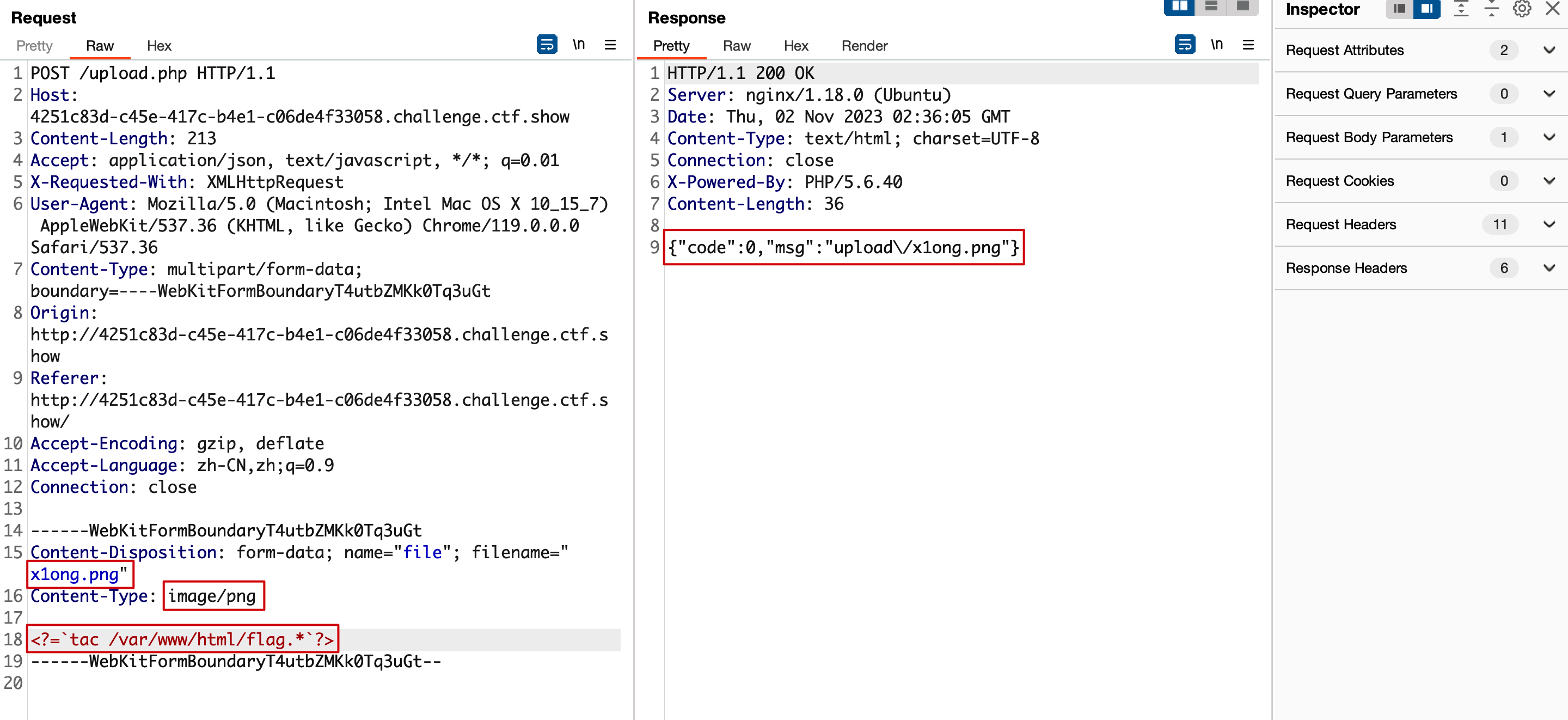Switch Response view to Raw tab
Viewport: 1568px width, 720px height.
(737, 46)
